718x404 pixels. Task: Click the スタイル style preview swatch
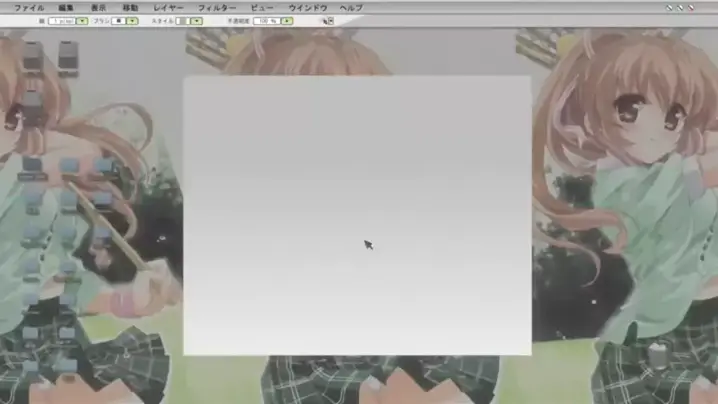tap(183, 20)
